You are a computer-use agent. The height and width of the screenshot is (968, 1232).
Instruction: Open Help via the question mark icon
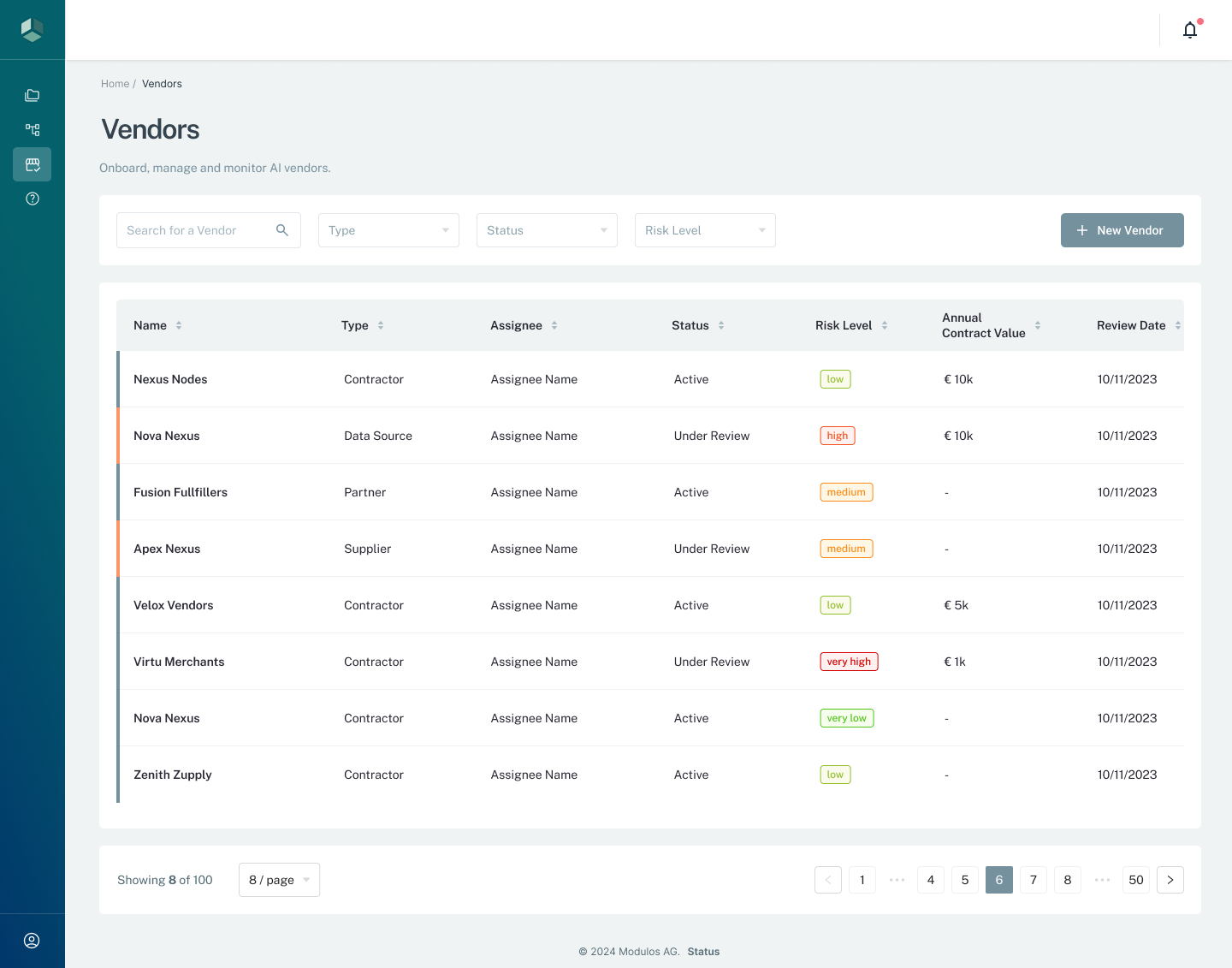click(33, 198)
